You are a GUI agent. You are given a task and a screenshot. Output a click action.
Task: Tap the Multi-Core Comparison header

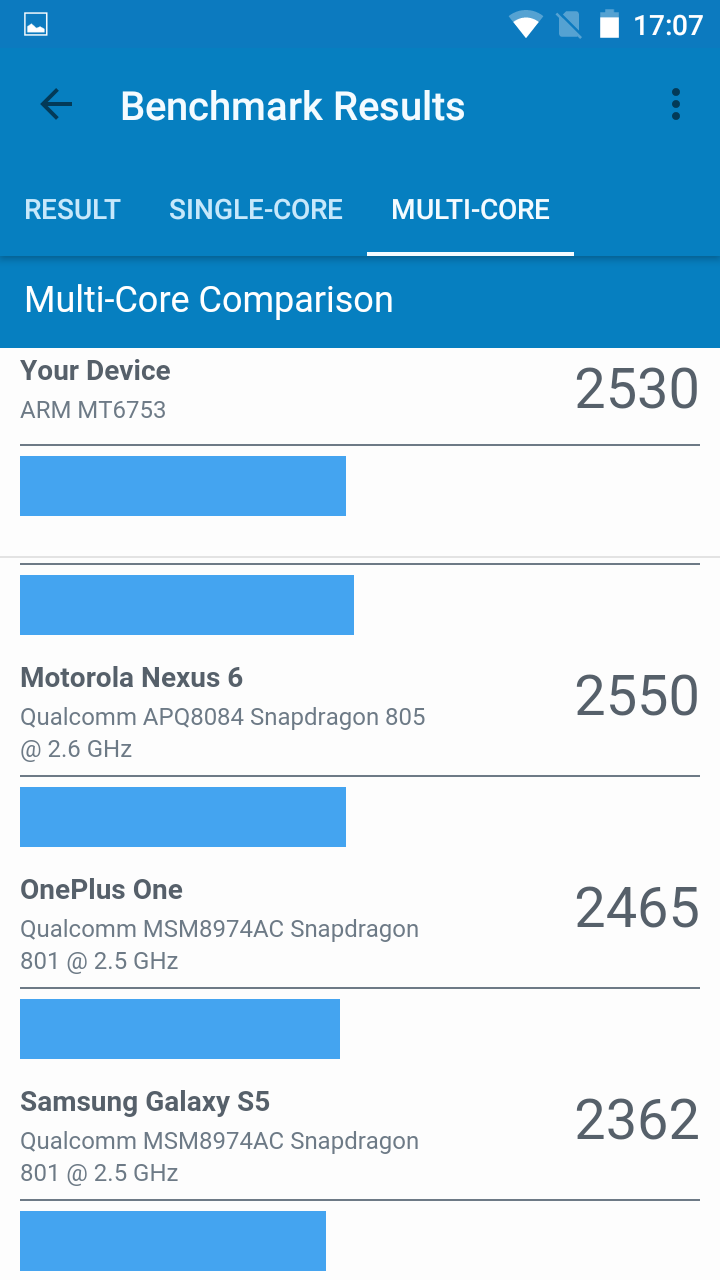209,300
